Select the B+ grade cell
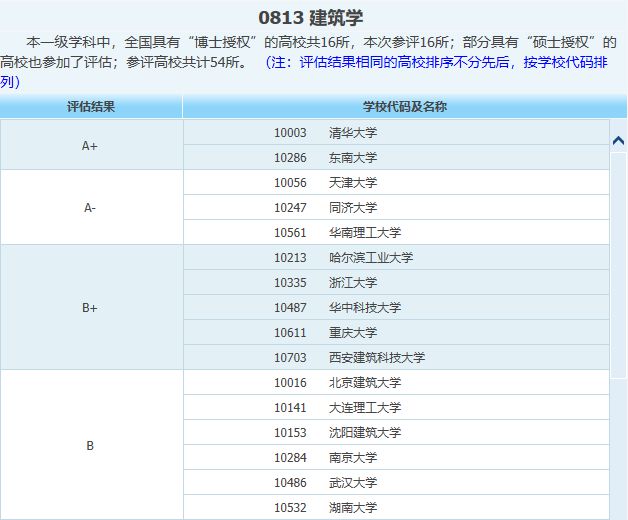This screenshot has width=628, height=520. (x=92, y=308)
